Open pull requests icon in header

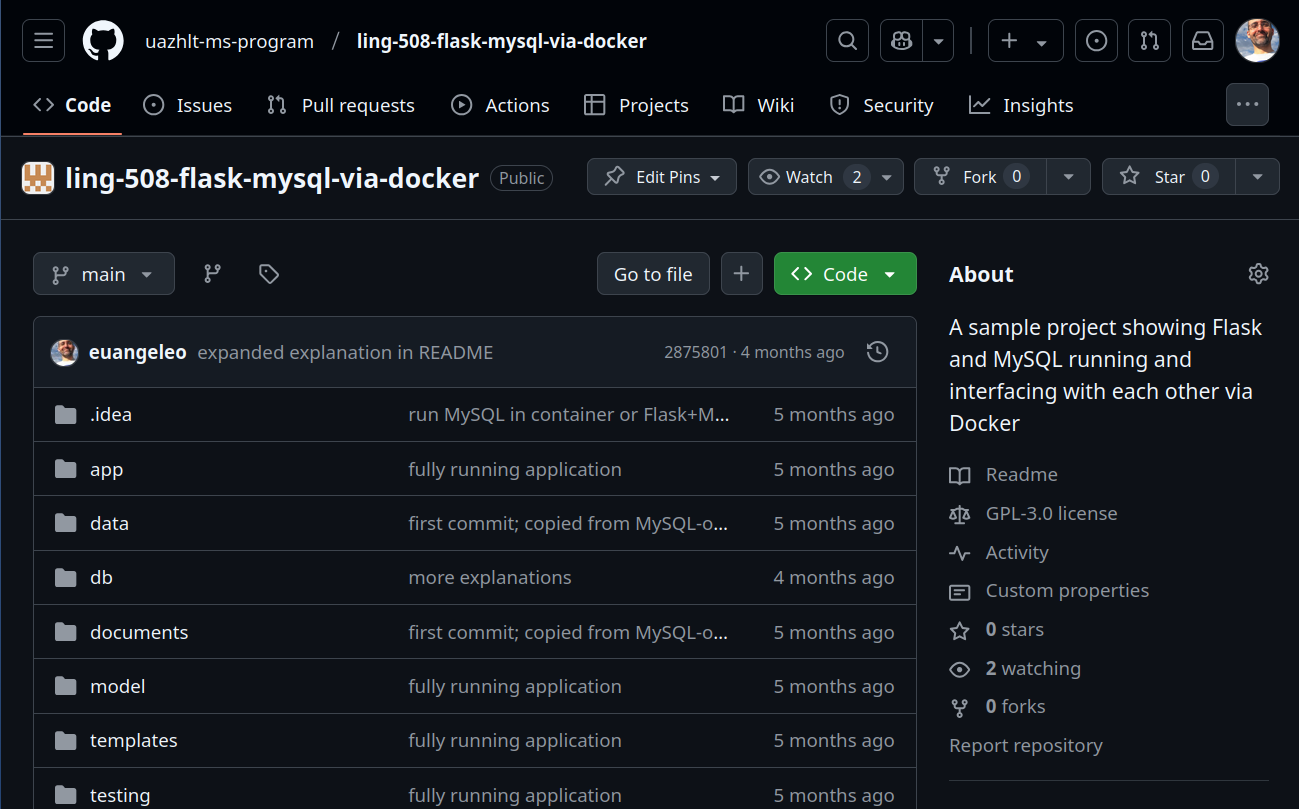tap(1150, 41)
